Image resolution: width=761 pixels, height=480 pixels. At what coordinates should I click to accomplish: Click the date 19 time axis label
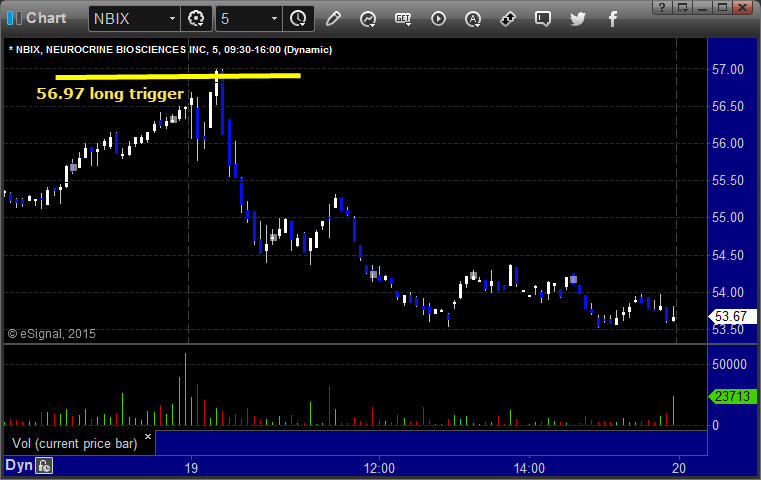coord(191,468)
